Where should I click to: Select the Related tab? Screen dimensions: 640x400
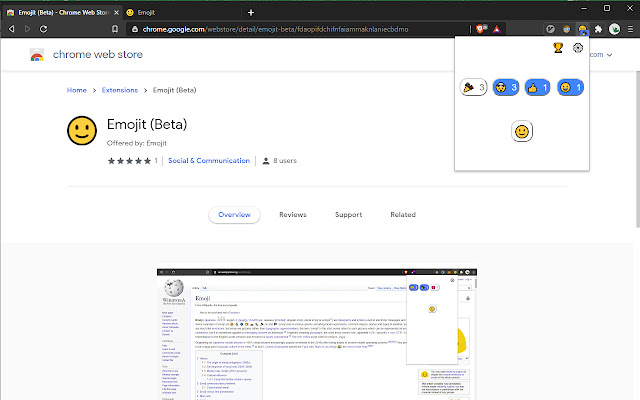pos(403,215)
